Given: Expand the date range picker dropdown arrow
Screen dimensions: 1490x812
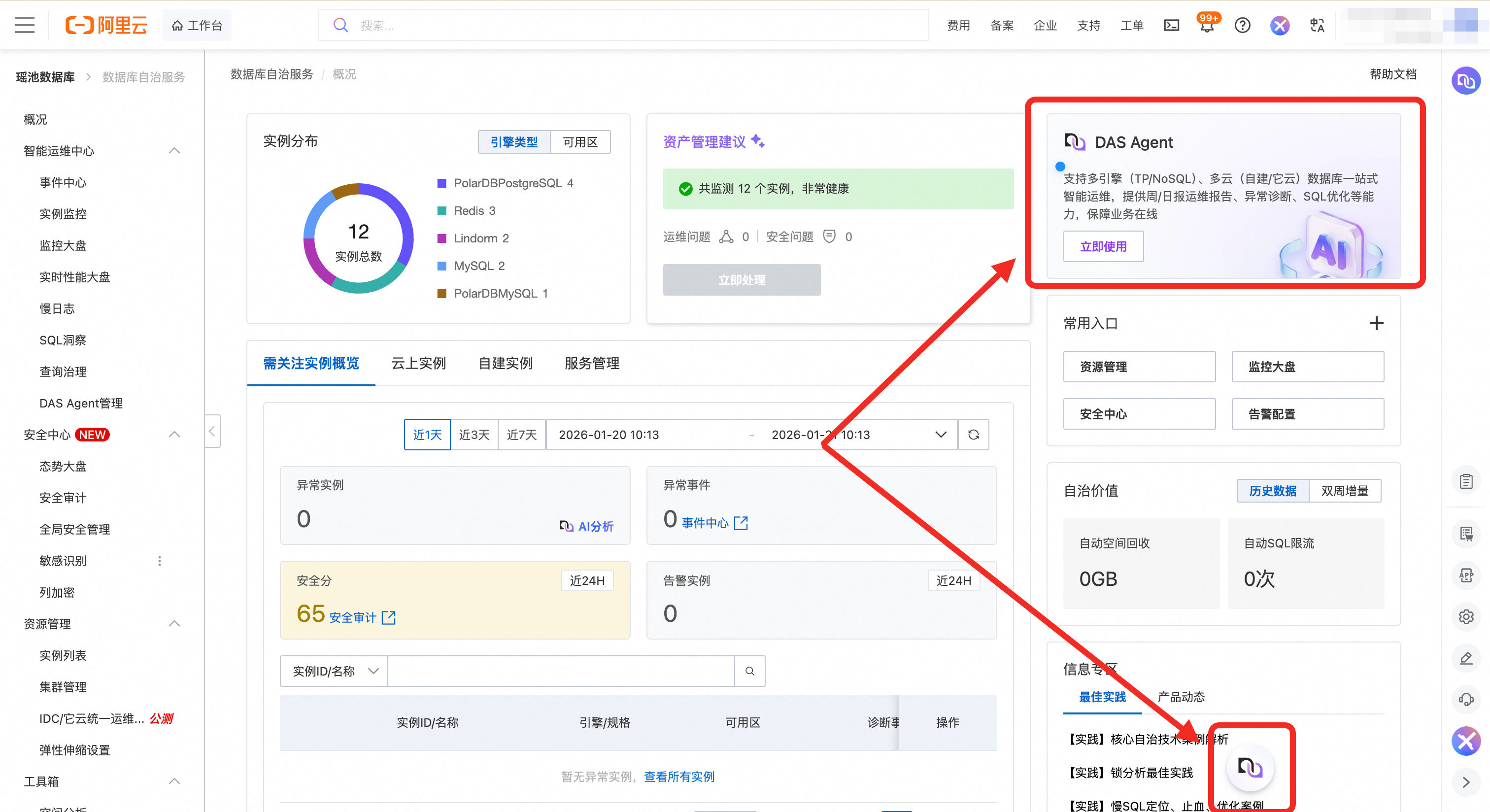Looking at the screenshot, I should (941, 435).
